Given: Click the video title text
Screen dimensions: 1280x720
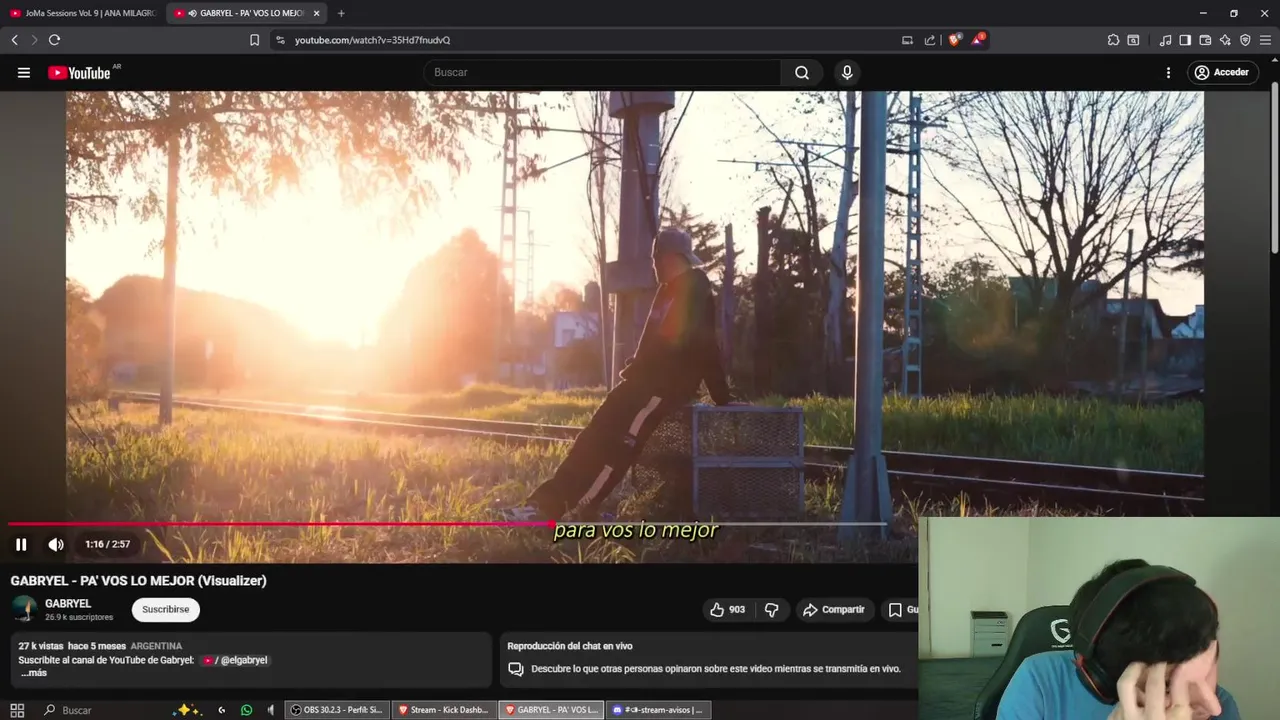Looking at the screenshot, I should [138, 581].
